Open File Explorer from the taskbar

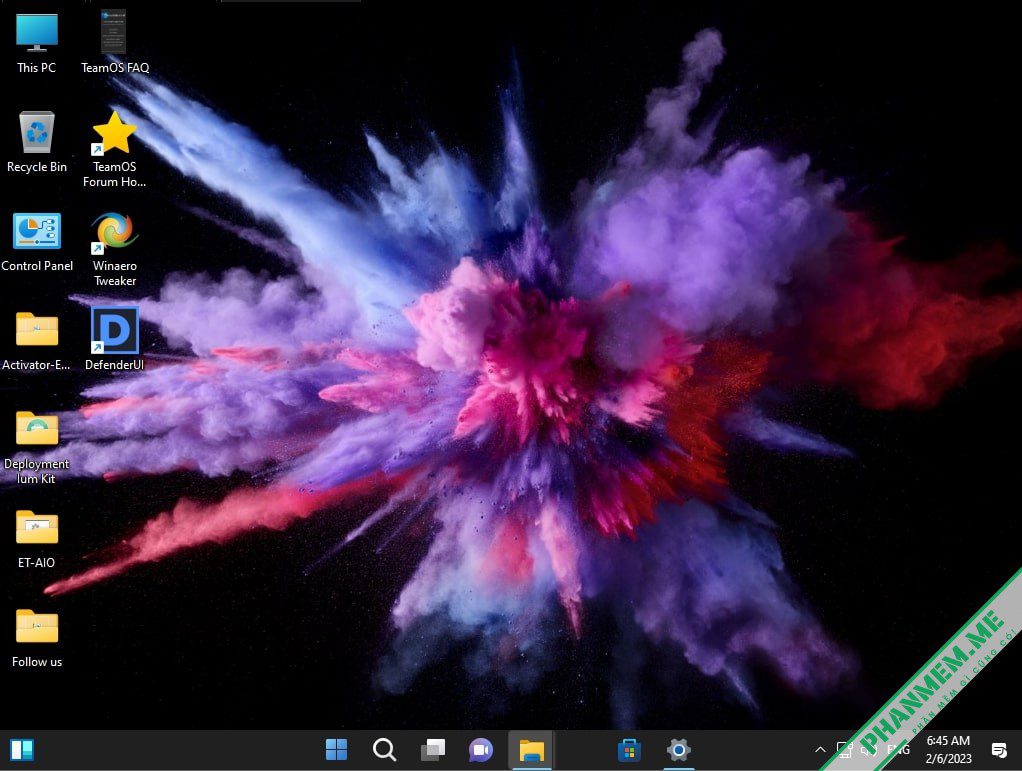tap(531, 750)
